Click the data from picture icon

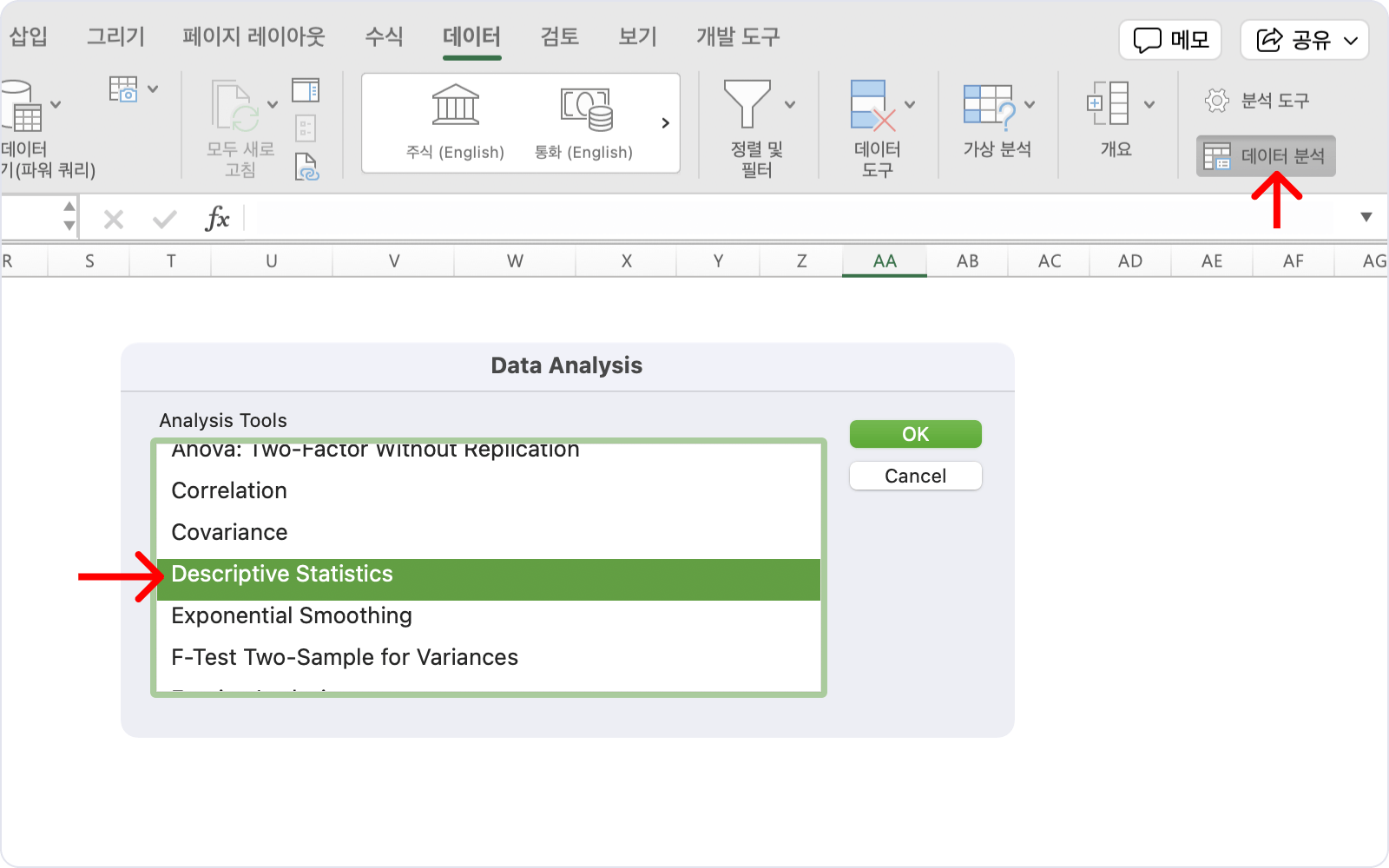[123, 89]
